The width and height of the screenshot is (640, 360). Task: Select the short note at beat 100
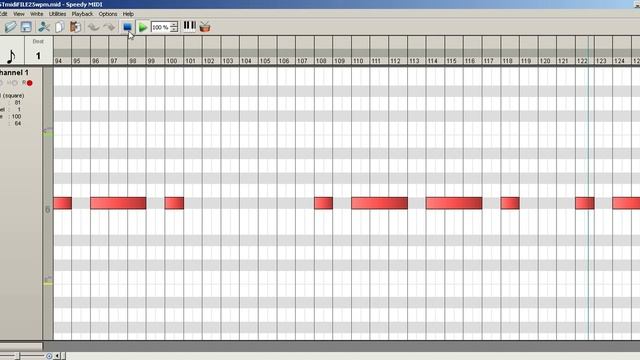174,203
